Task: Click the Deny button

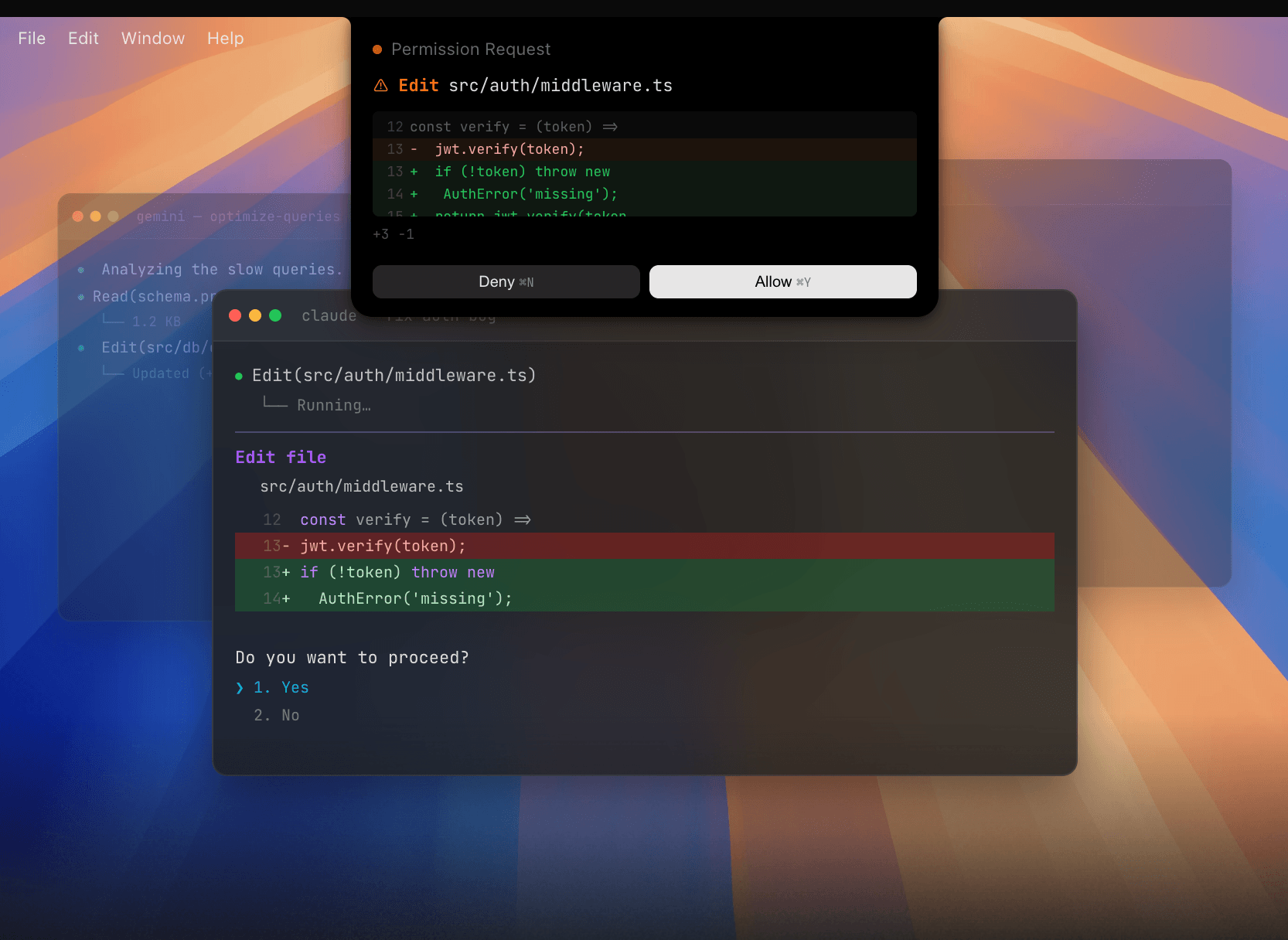Action: 506,282
